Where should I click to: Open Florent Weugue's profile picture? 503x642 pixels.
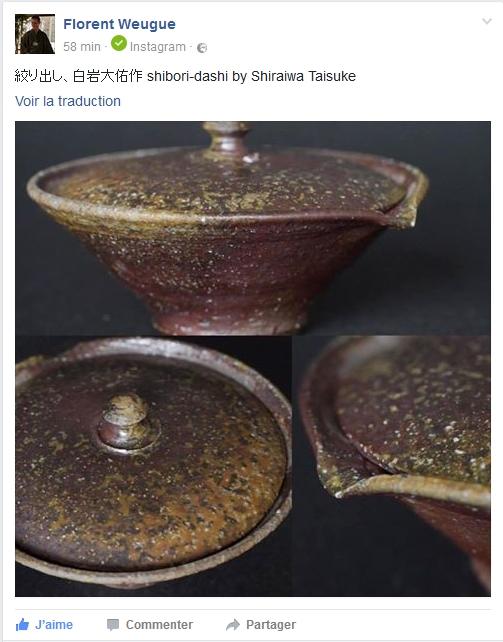point(35,34)
